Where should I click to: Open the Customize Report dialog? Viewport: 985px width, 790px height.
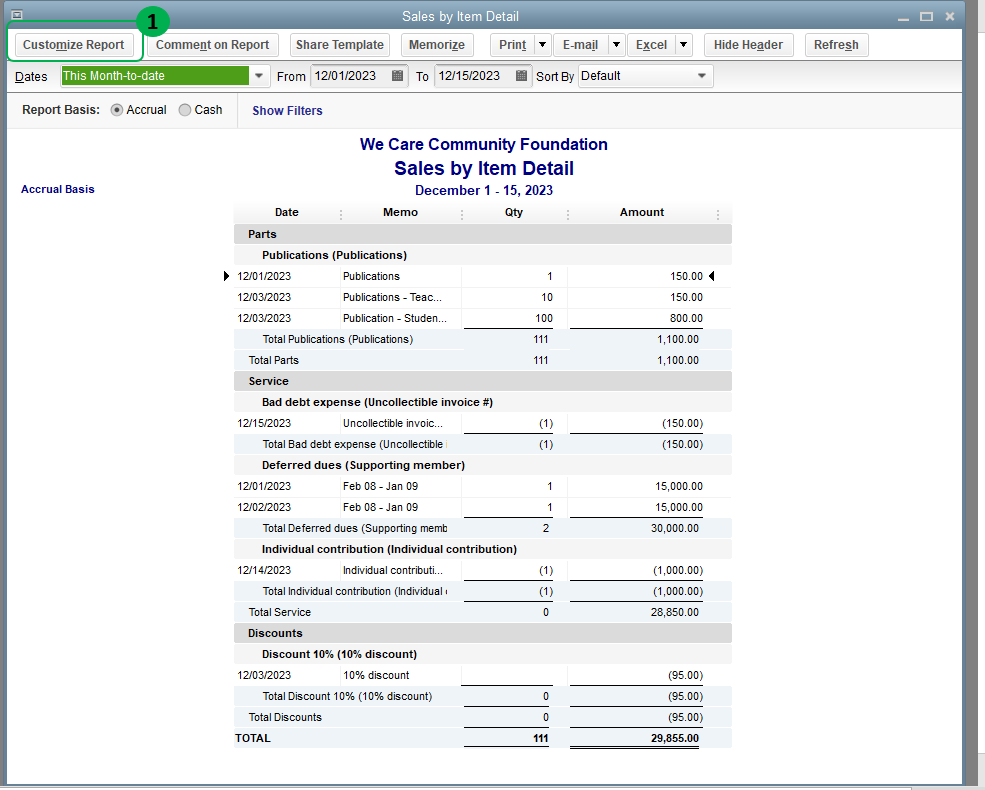coord(73,45)
